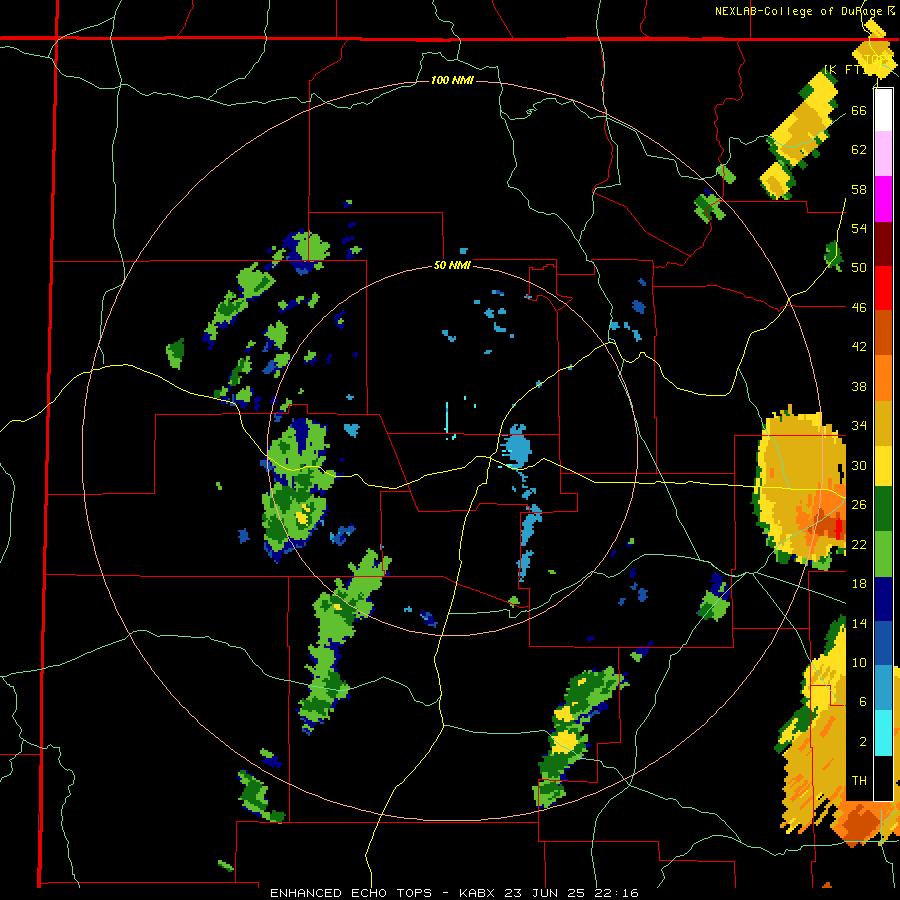Click the "ENHANCED ECHO TOPS" title text
The height and width of the screenshot is (900, 900).
click(351, 893)
